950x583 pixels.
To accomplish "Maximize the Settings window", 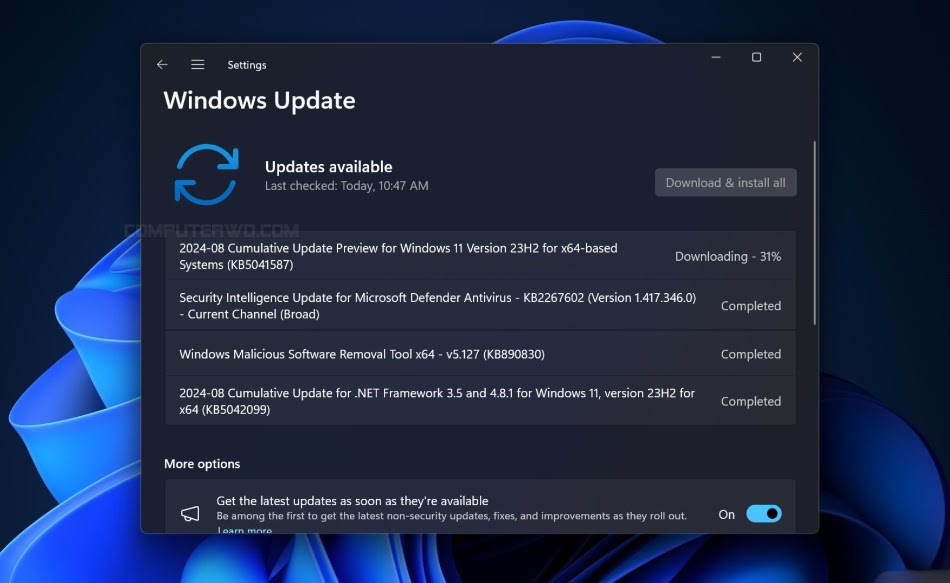I will pyautogui.click(x=756, y=57).
